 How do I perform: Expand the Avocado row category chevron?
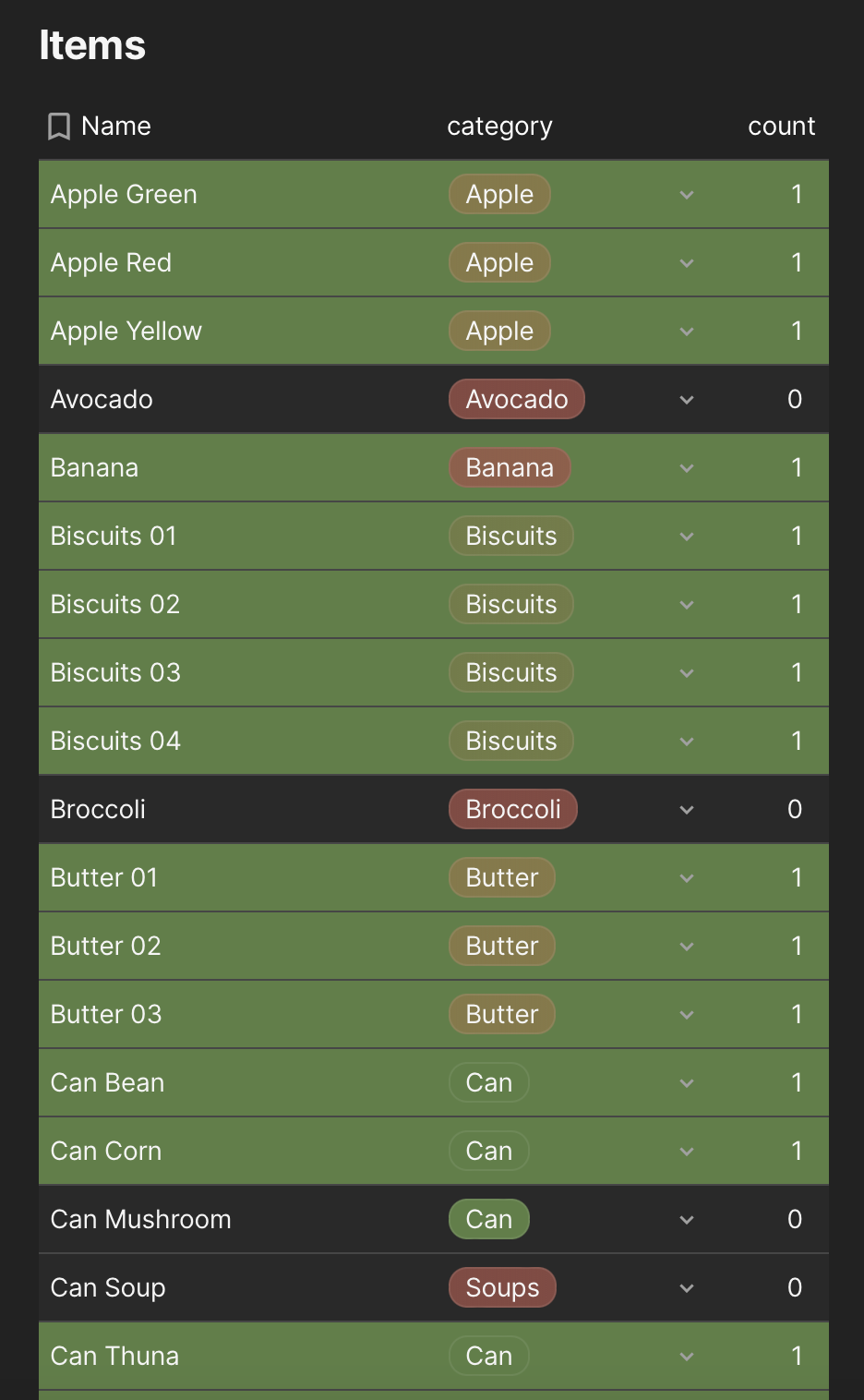pos(687,400)
